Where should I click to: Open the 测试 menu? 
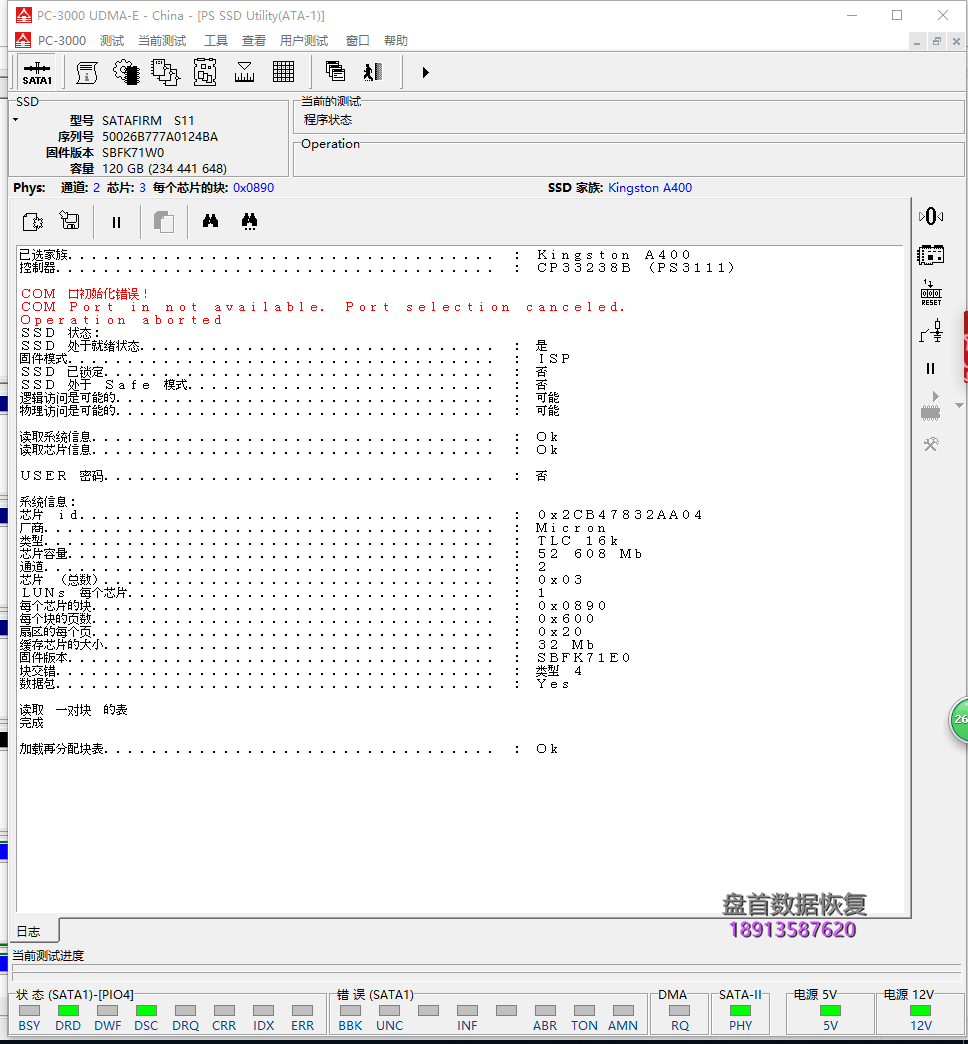[112, 41]
